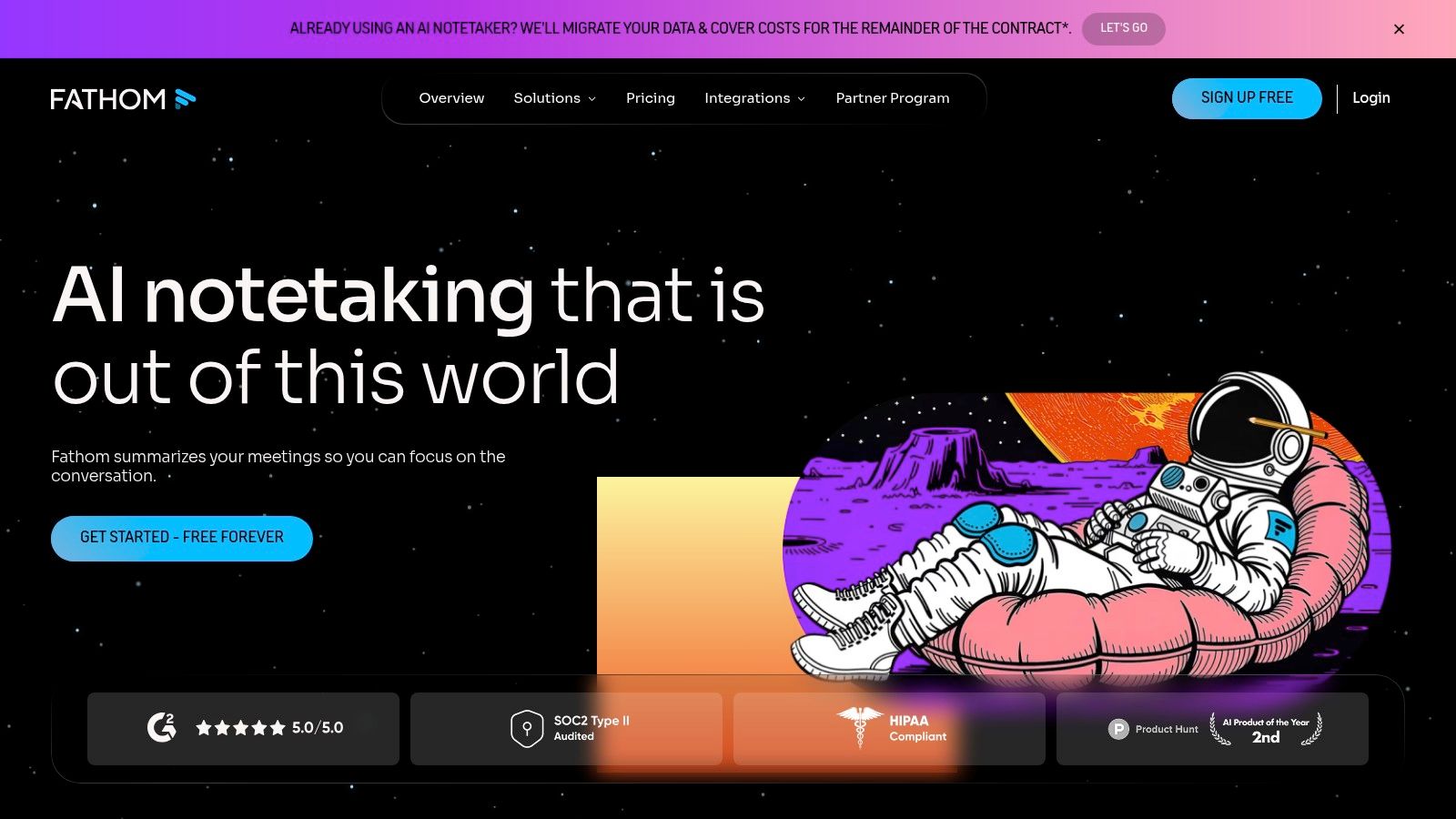Open the Overview nav item

[451, 98]
